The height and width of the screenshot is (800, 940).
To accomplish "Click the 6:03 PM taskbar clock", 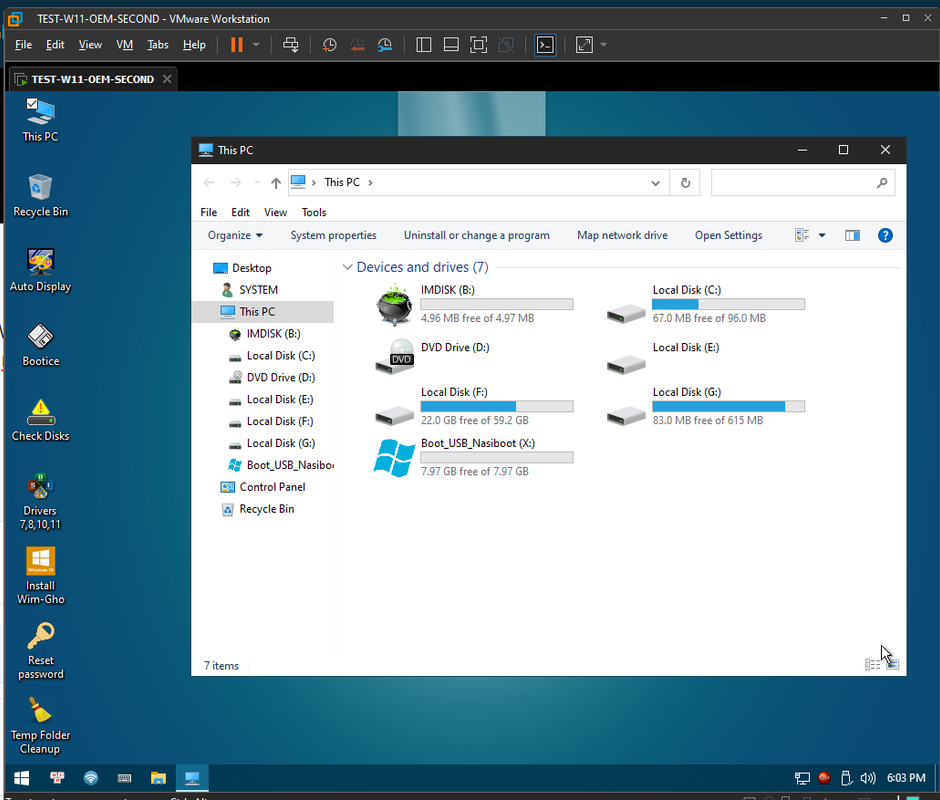I will (x=906, y=778).
